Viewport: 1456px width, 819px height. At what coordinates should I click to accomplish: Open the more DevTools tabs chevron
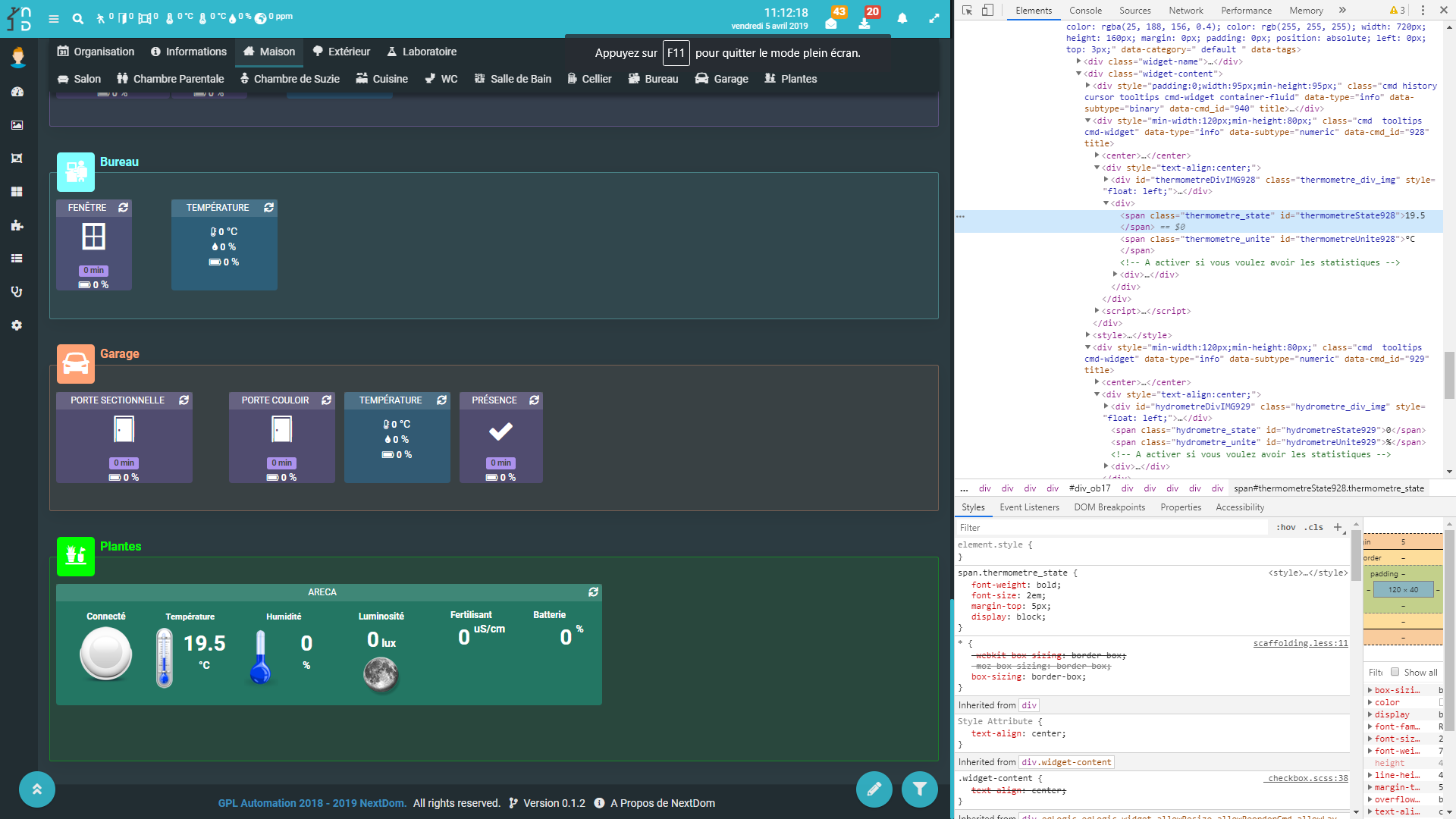click(1342, 11)
